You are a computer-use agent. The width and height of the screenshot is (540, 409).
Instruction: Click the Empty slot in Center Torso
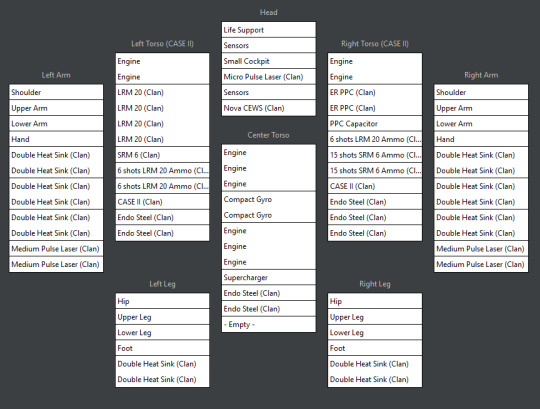point(269,324)
